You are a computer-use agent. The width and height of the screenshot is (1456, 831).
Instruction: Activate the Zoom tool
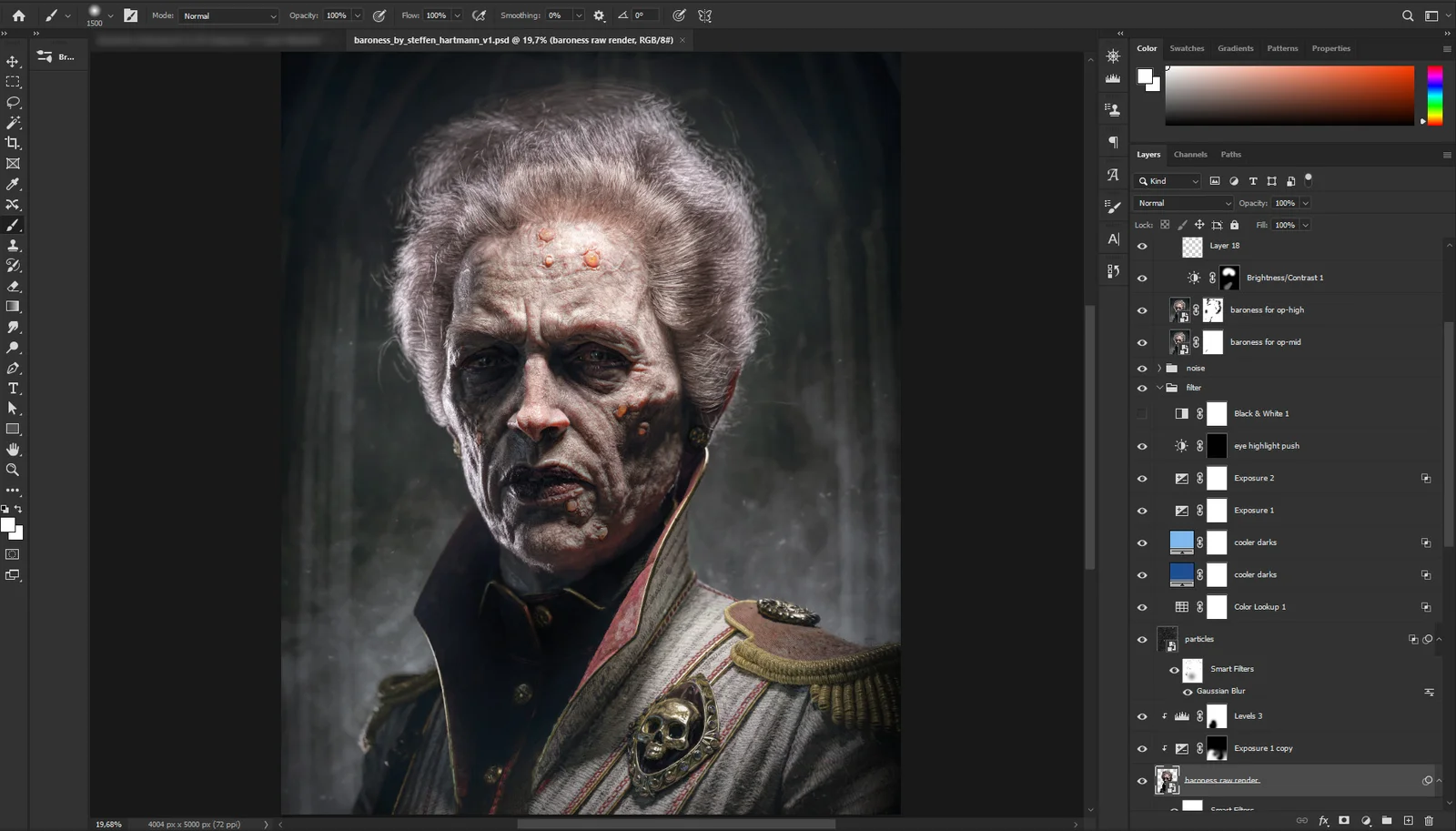click(13, 470)
